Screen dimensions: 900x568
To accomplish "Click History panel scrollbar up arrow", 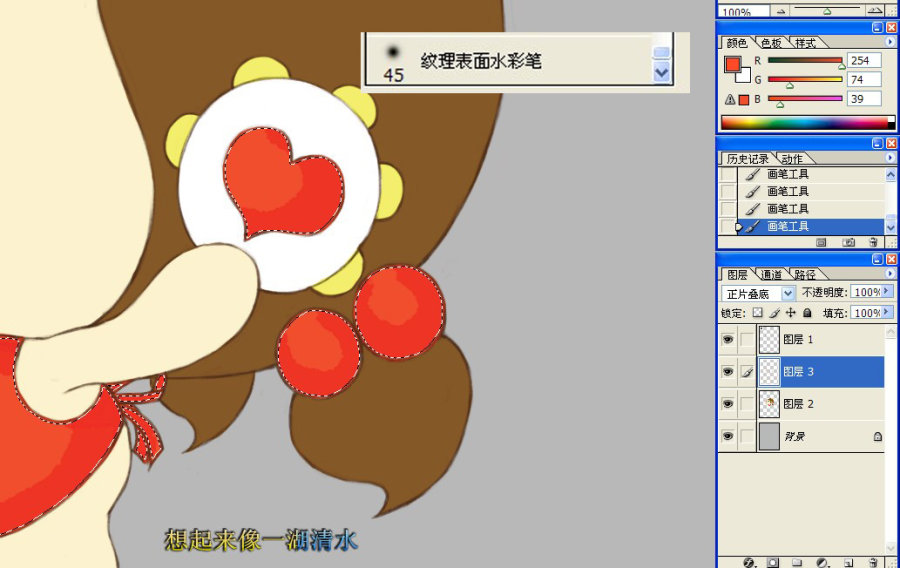I will point(890,174).
